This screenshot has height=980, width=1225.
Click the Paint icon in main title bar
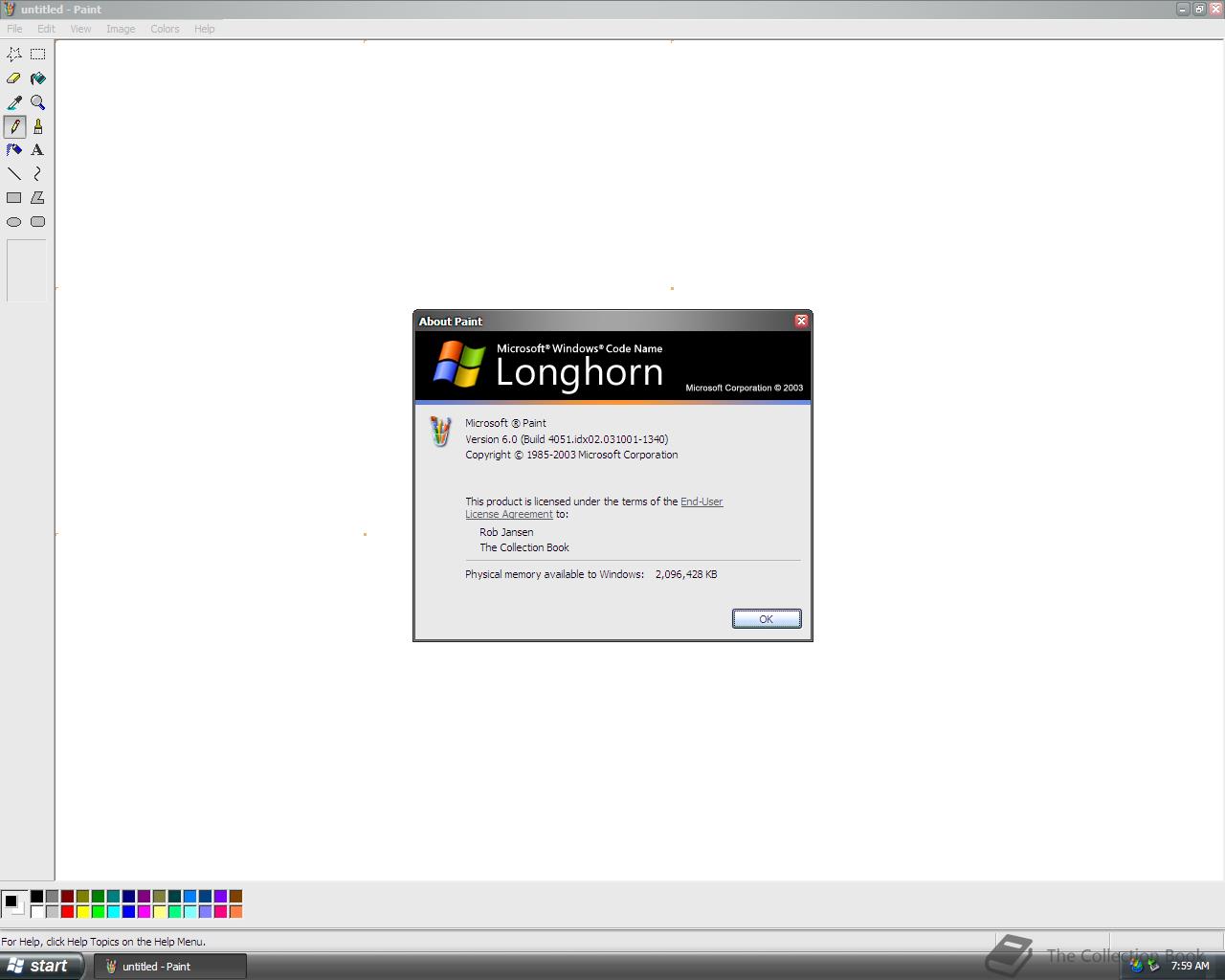pos(9,9)
